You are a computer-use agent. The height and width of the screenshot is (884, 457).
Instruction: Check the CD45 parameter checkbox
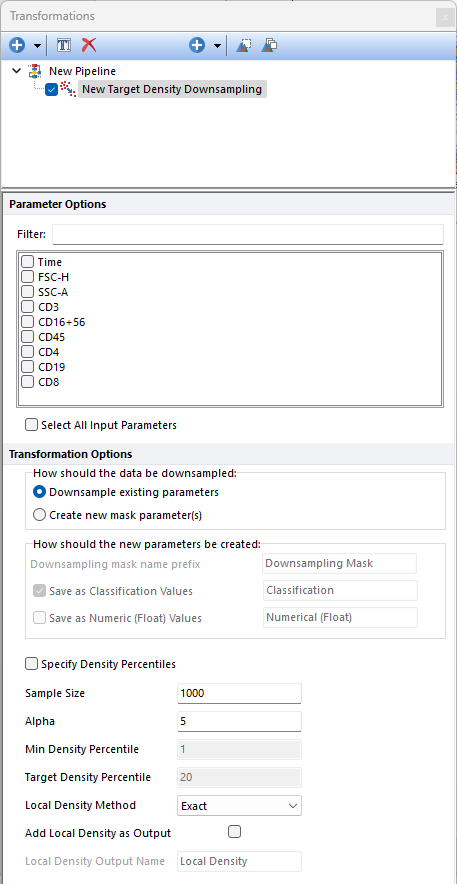[27, 337]
